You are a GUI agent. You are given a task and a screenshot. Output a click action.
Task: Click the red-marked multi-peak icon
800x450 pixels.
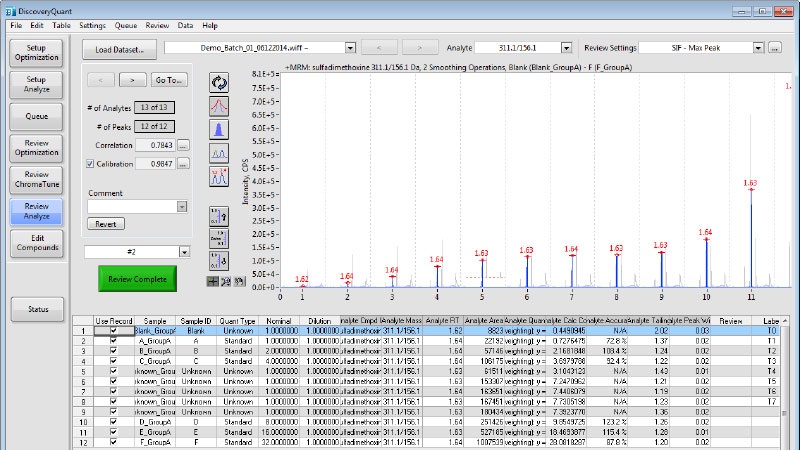click(x=219, y=177)
